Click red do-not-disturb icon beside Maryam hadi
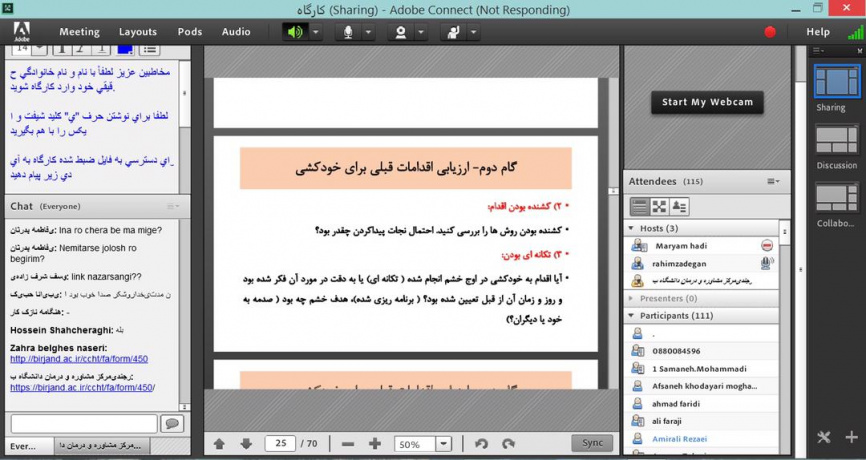This screenshot has width=866, height=460. 767,246
